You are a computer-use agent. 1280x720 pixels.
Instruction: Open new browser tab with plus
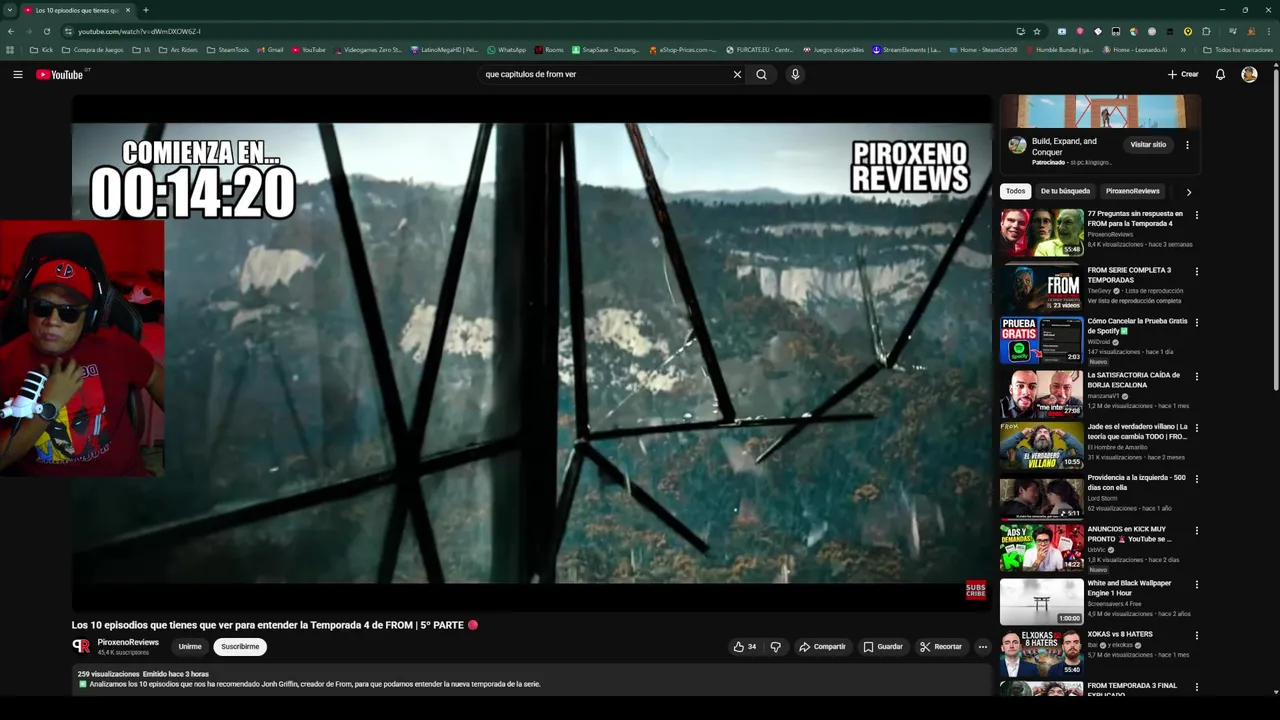(145, 10)
